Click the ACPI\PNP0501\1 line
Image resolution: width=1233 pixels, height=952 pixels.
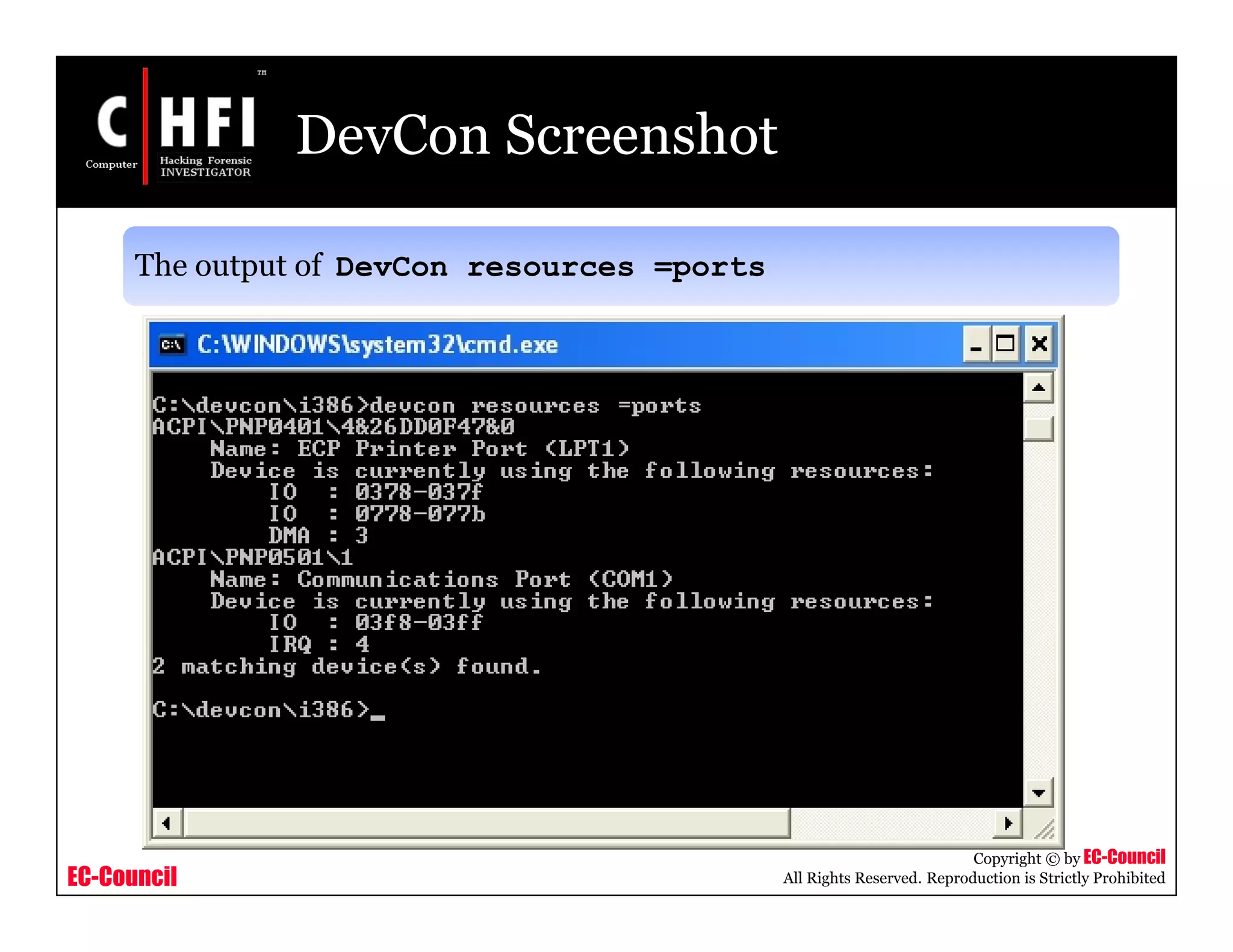tap(252, 557)
